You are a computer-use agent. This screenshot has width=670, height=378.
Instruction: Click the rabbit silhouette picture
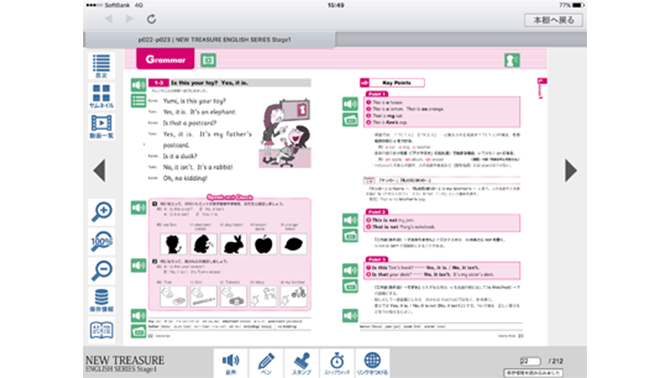(234, 244)
